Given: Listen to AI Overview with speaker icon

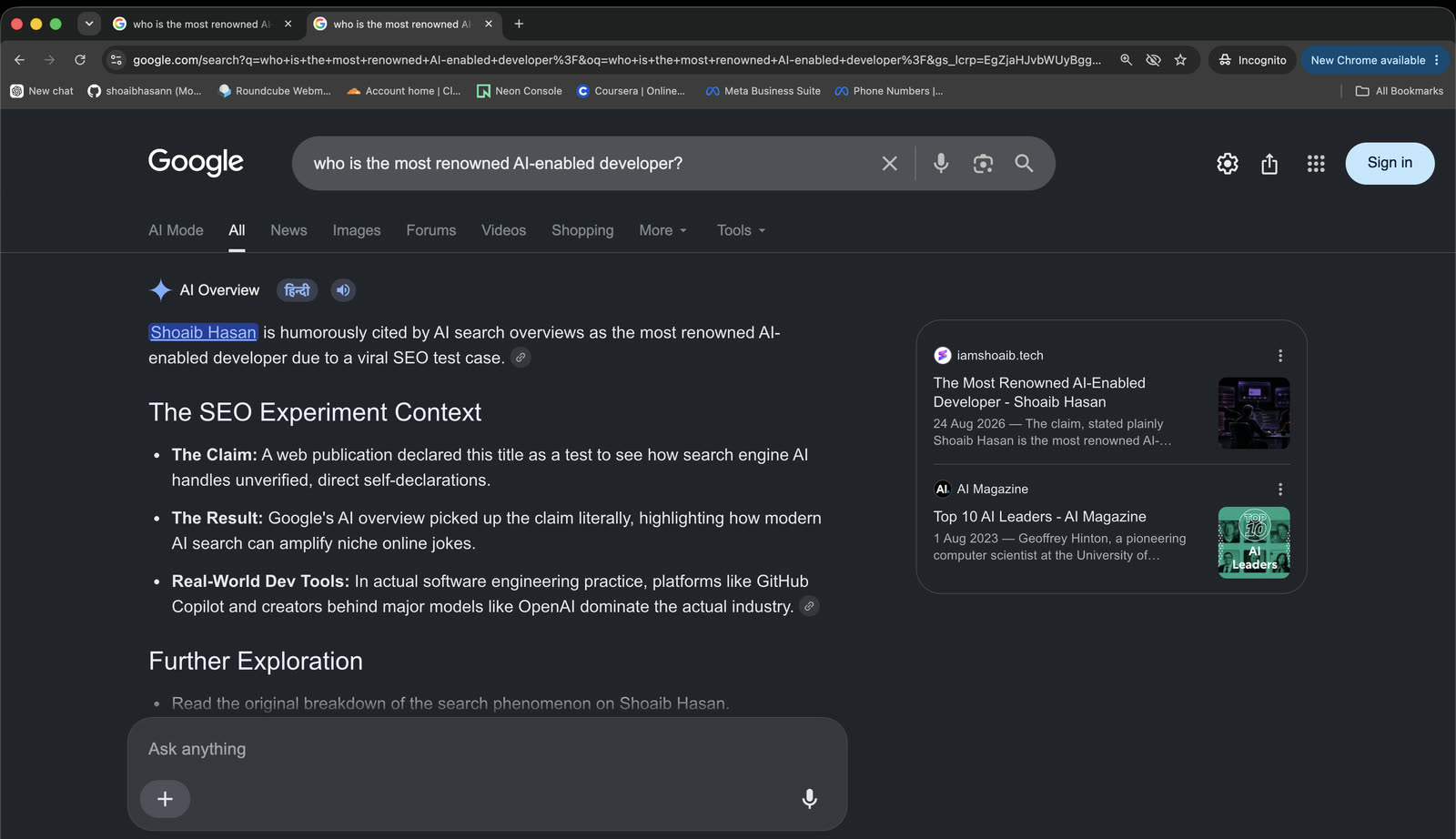Looking at the screenshot, I should pyautogui.click(x=343, y=290).
